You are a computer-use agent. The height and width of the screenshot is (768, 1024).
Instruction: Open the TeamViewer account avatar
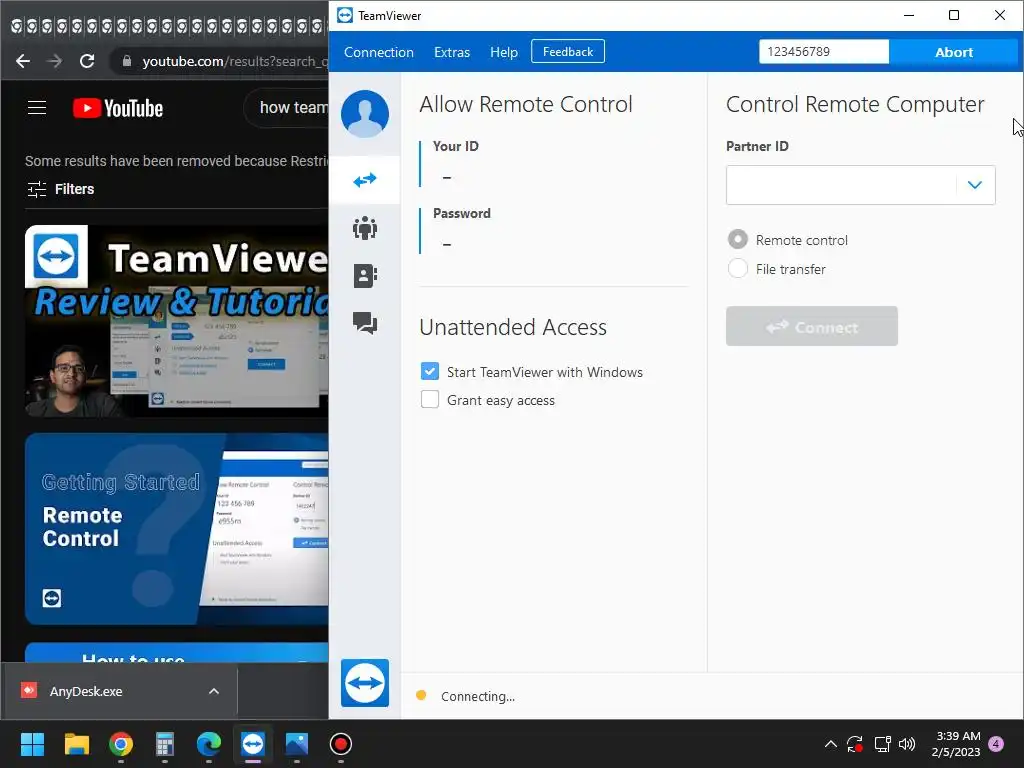point(364,114)
